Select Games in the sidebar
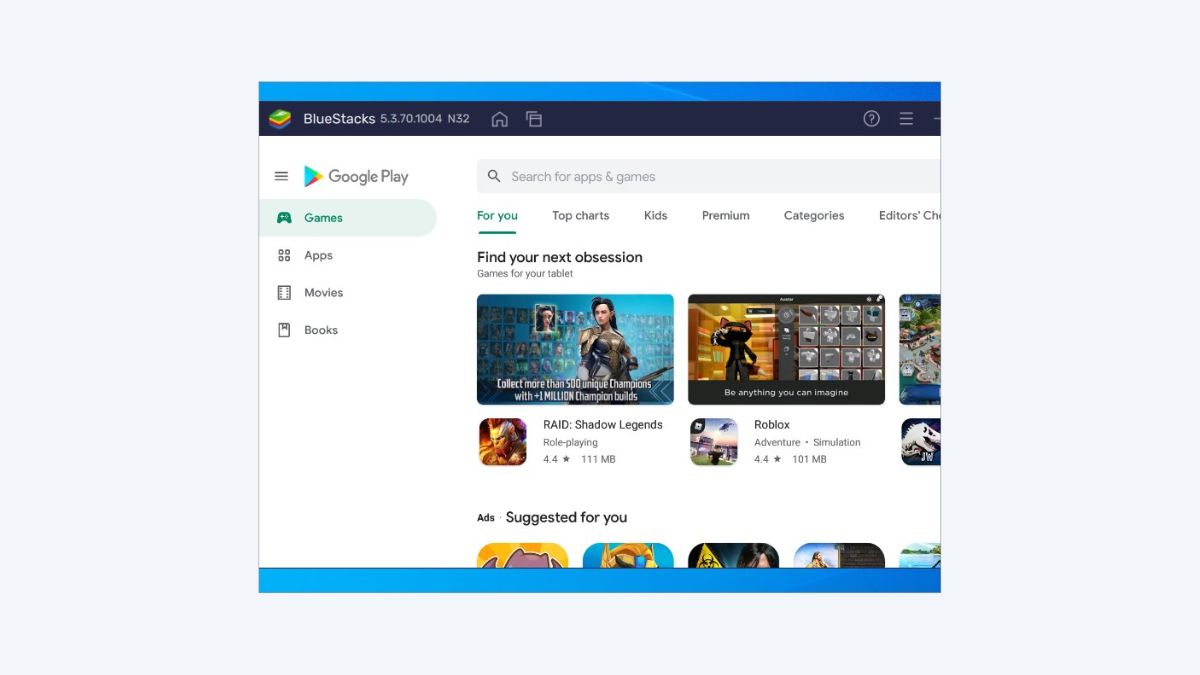Screen dimensions: 1200x675 click(x=348, y=218)
